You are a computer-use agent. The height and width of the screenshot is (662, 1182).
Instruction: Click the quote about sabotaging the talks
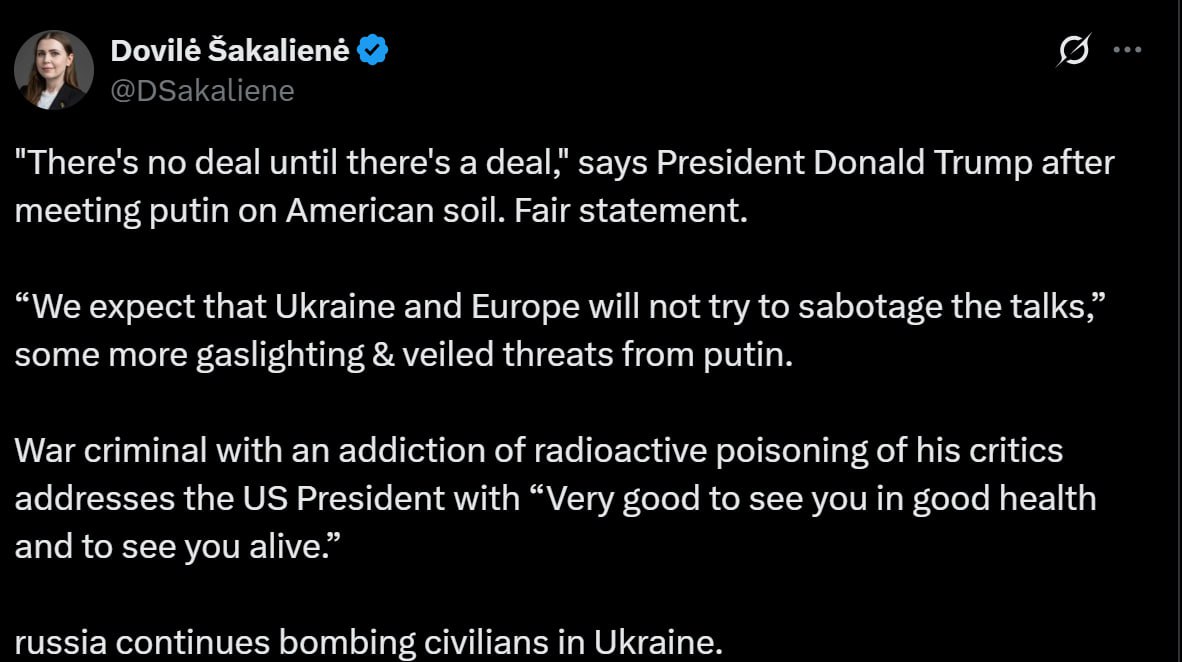[560, 307]
